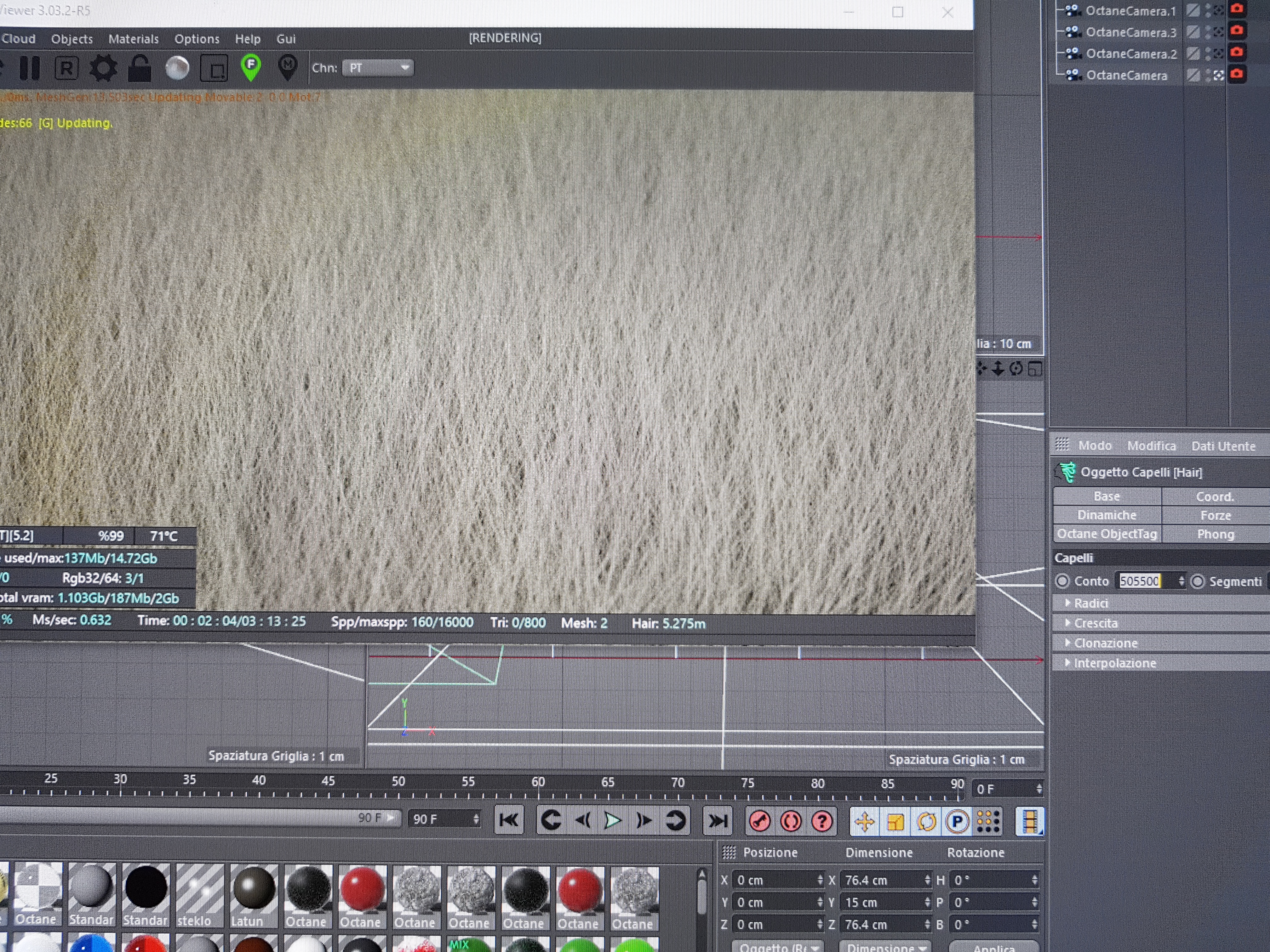
Task: Jump to the animation end frame
Action: pyautogui.click(x=717, y=821)
